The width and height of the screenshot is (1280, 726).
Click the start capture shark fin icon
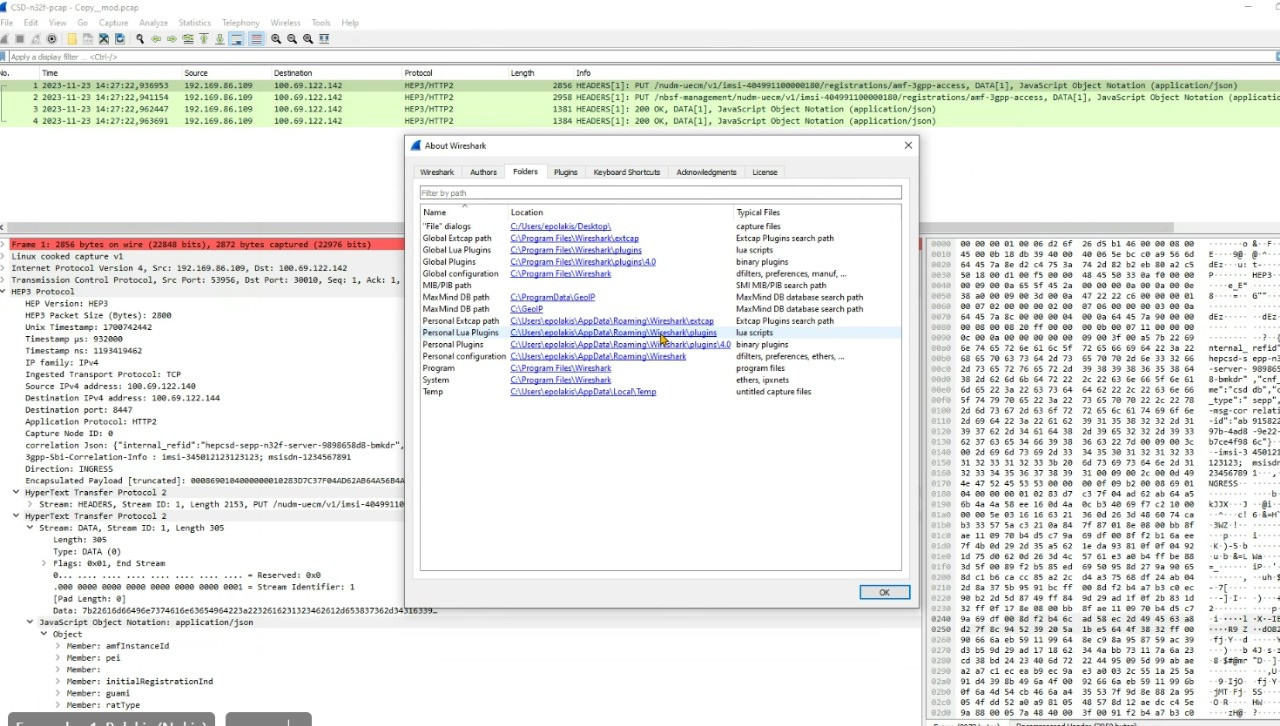click(x=4, y=39)
